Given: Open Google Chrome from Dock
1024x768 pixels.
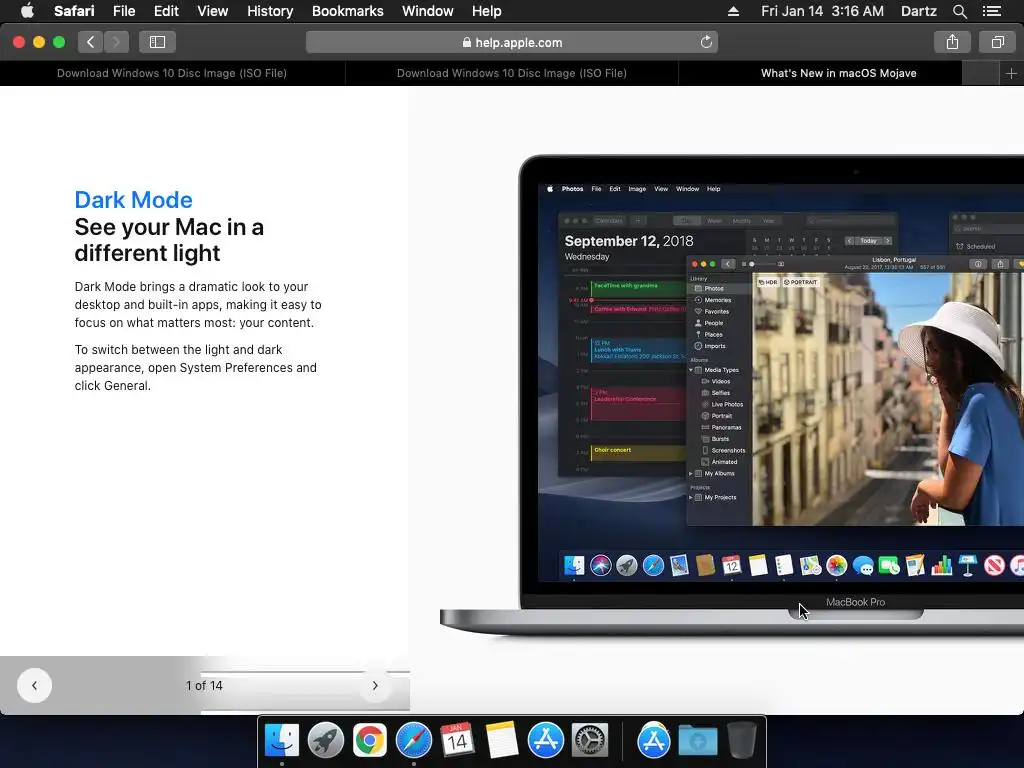Looking at the screenshot, I should coord(370,740).
